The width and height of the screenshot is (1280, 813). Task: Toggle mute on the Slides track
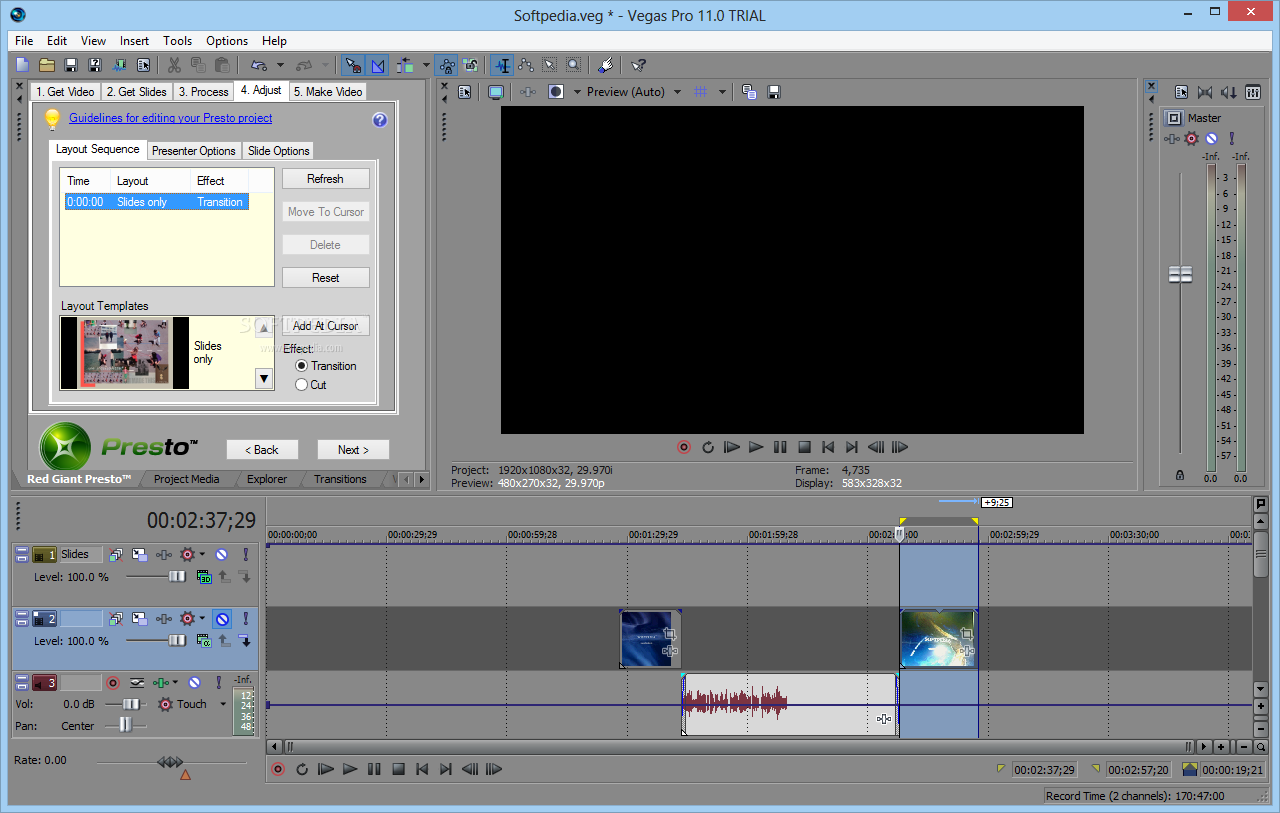[x=221, y=554]
